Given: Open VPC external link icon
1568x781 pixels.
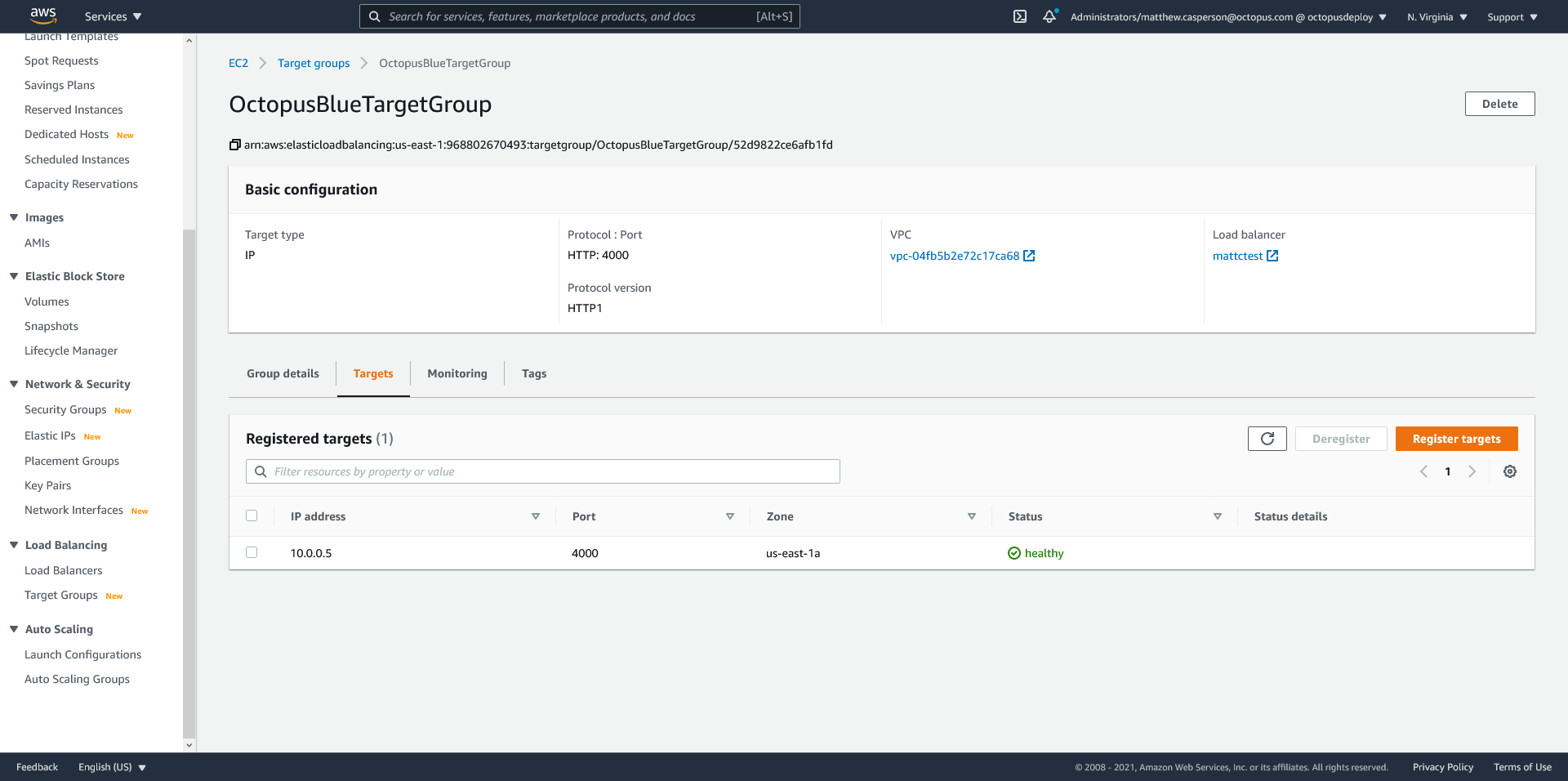Looking at the screenshot, I should [x=1029, y=256].
